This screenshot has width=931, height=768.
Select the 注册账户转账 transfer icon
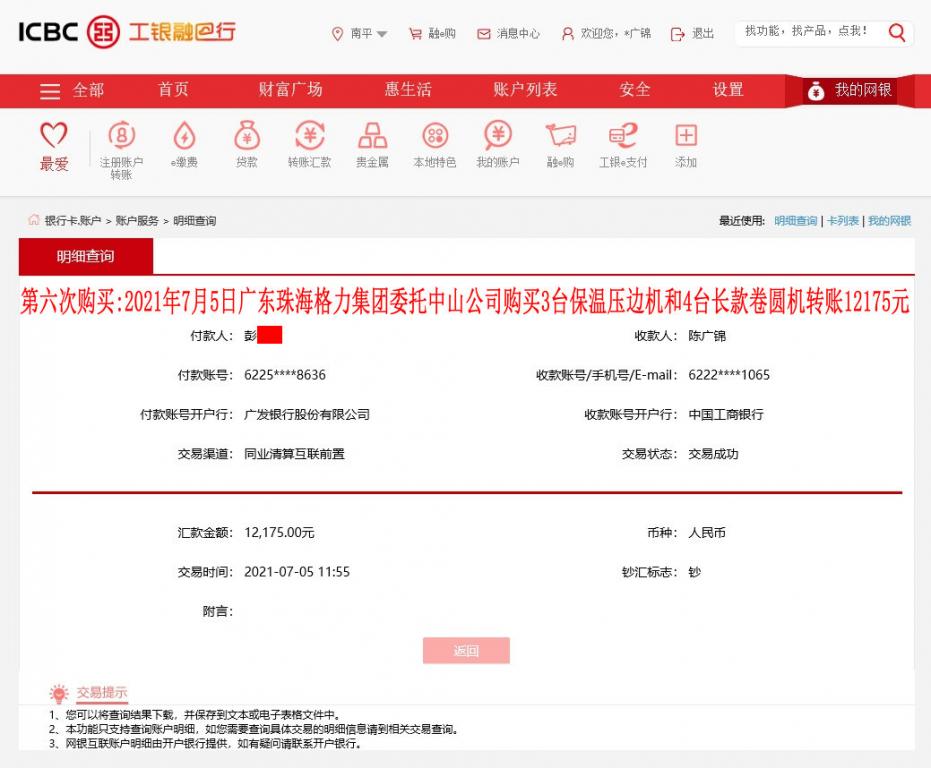coord(120,142)
